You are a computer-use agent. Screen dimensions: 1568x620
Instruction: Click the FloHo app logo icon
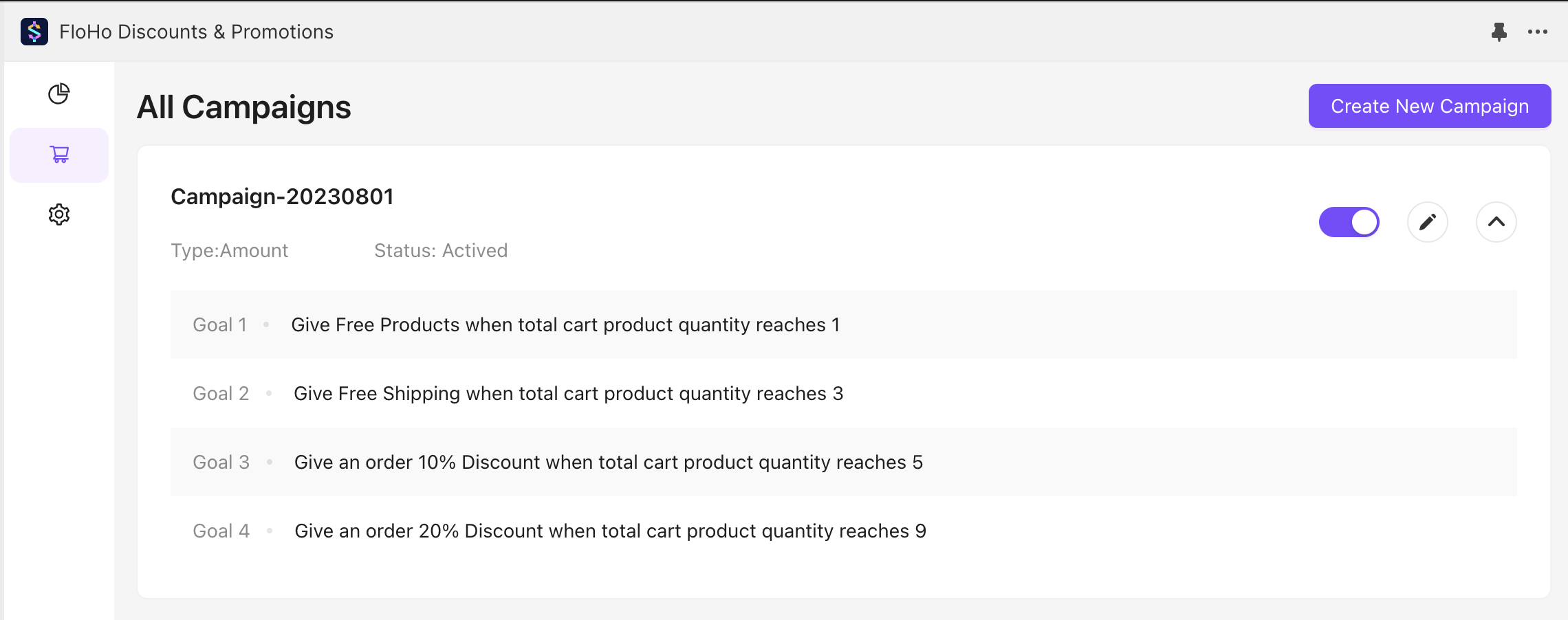(34, 32)
